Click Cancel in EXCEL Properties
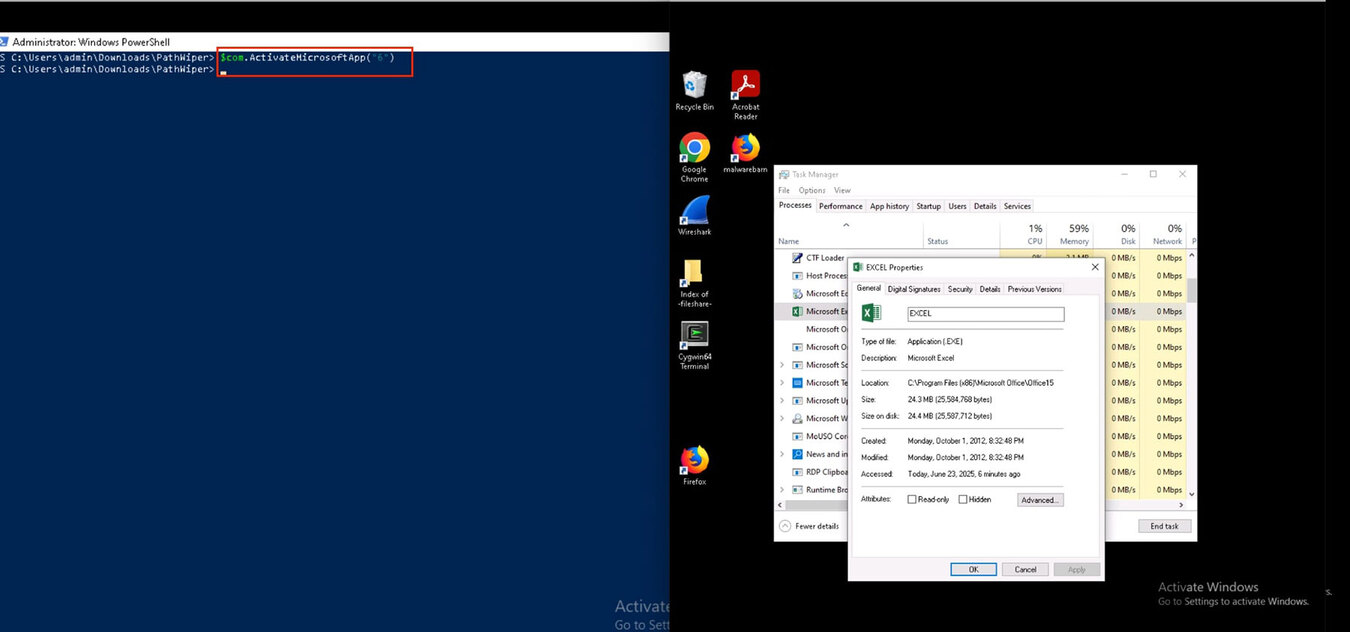1350x632 pixels. click(1025, 569)
